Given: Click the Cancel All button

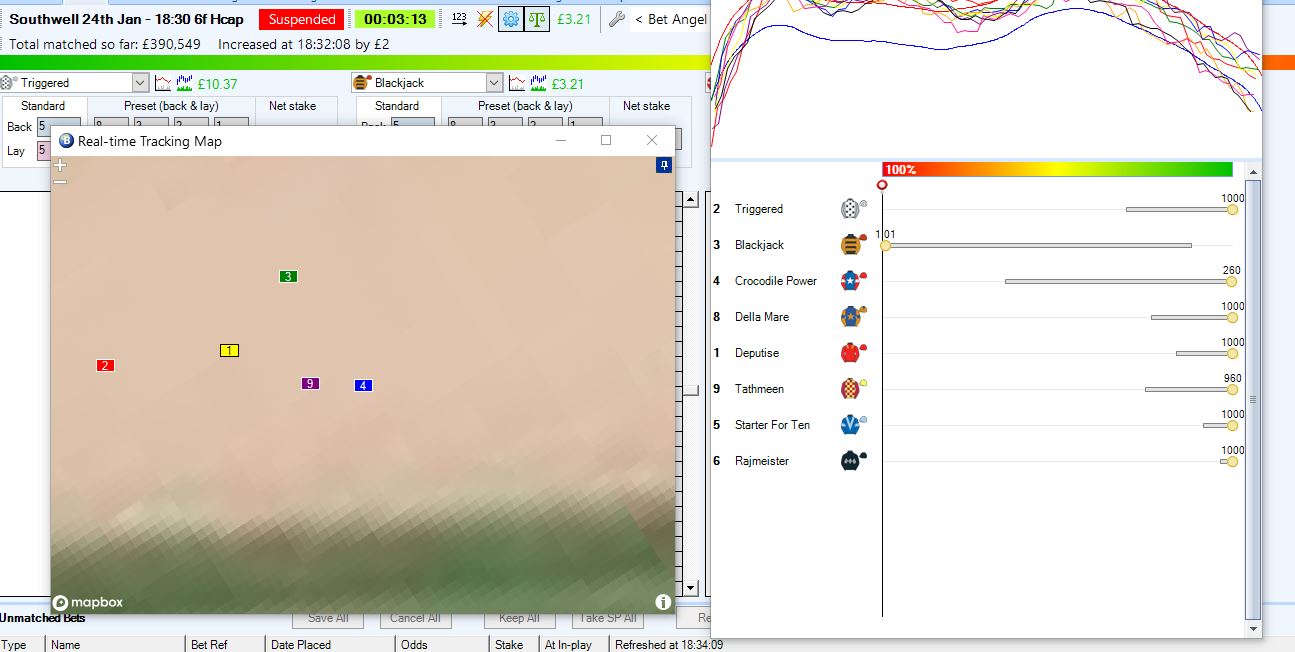Looking at the screenshot, I should click(x=415, y=618).
